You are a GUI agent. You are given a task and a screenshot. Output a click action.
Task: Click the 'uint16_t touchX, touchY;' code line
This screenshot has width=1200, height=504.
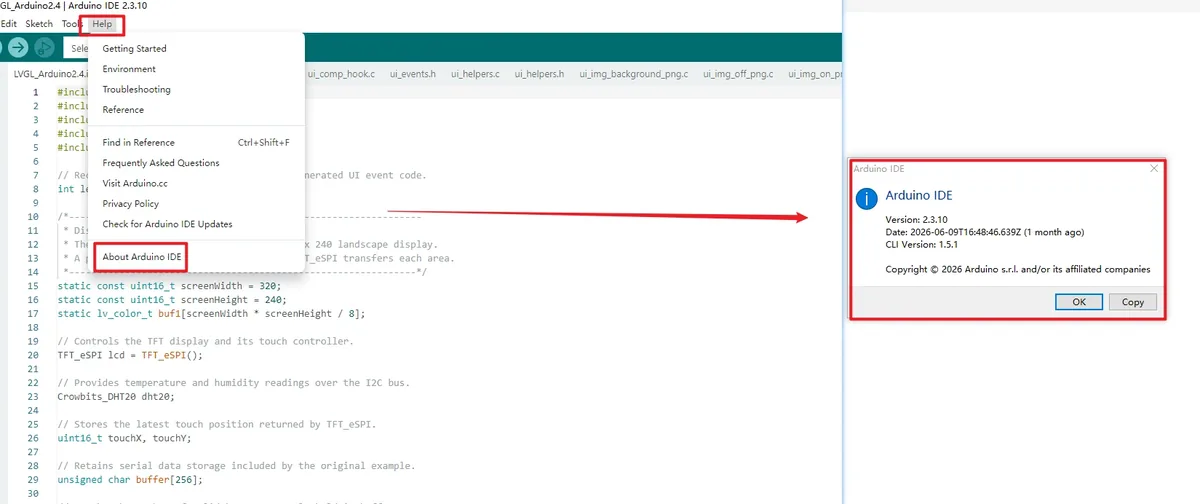point(123,438)
